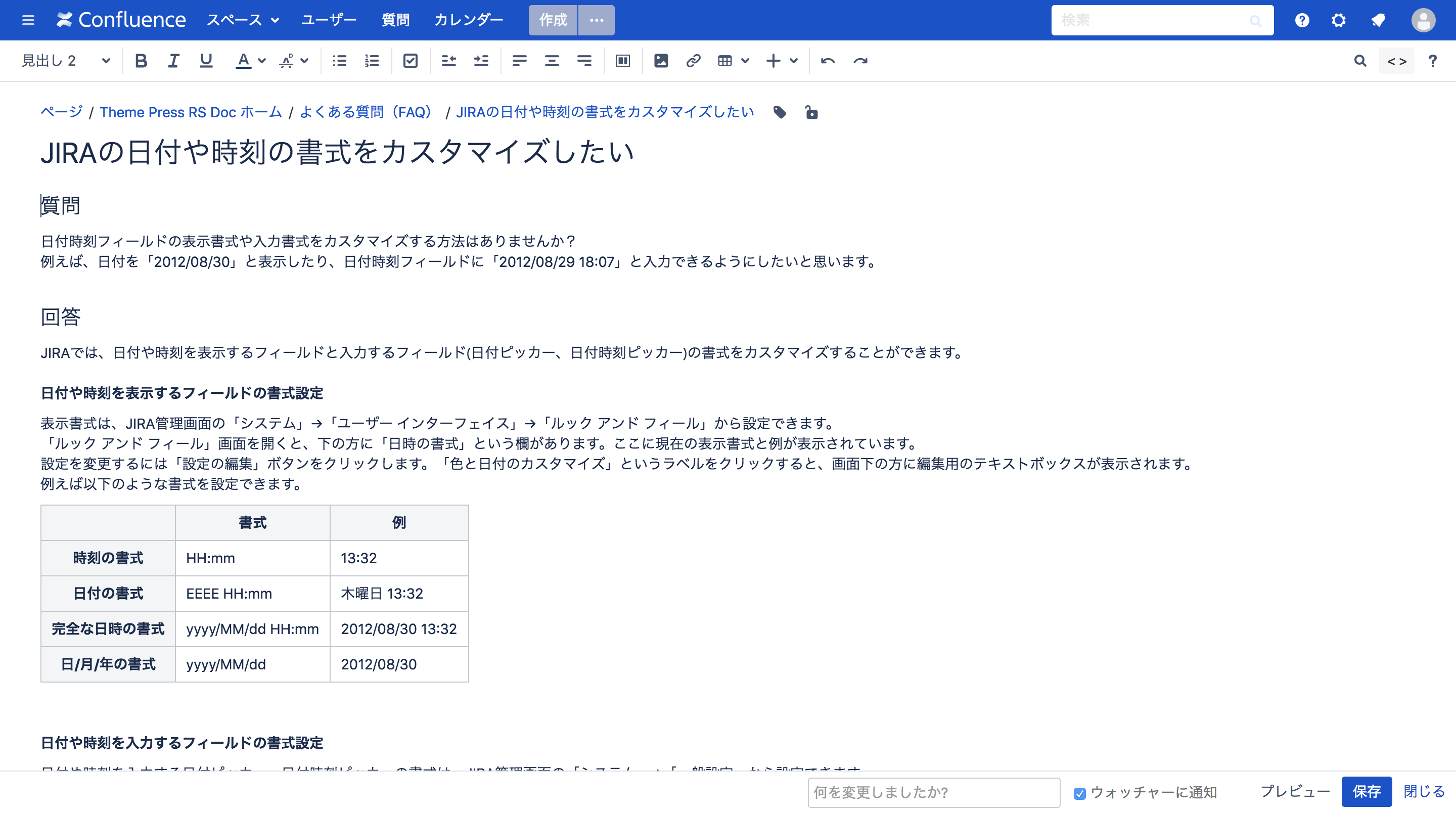Align text right
This screenshot has width=1456, height=813.
(584, 61)
